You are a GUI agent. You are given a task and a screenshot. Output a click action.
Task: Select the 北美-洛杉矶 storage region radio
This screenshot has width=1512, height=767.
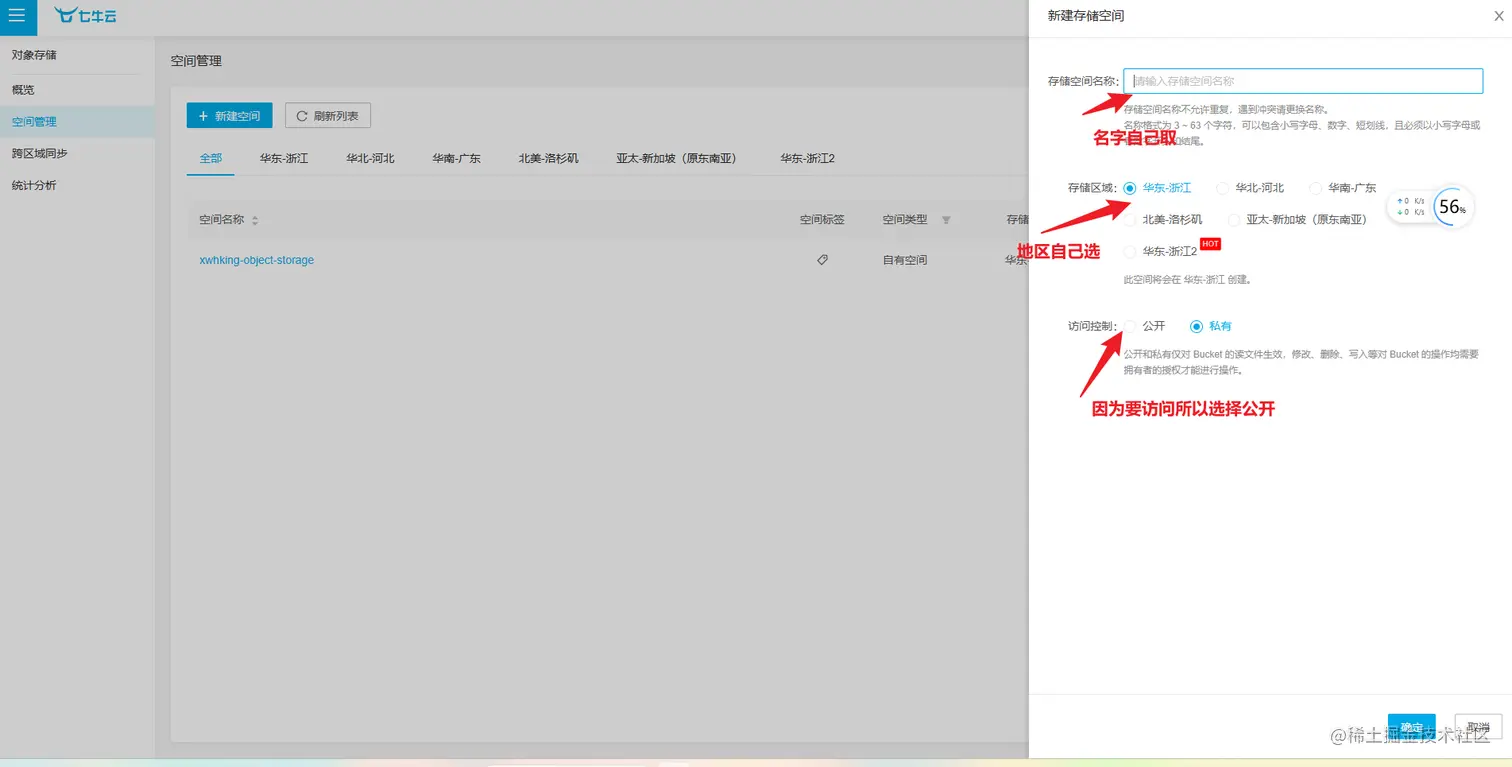click(1130, 220)
